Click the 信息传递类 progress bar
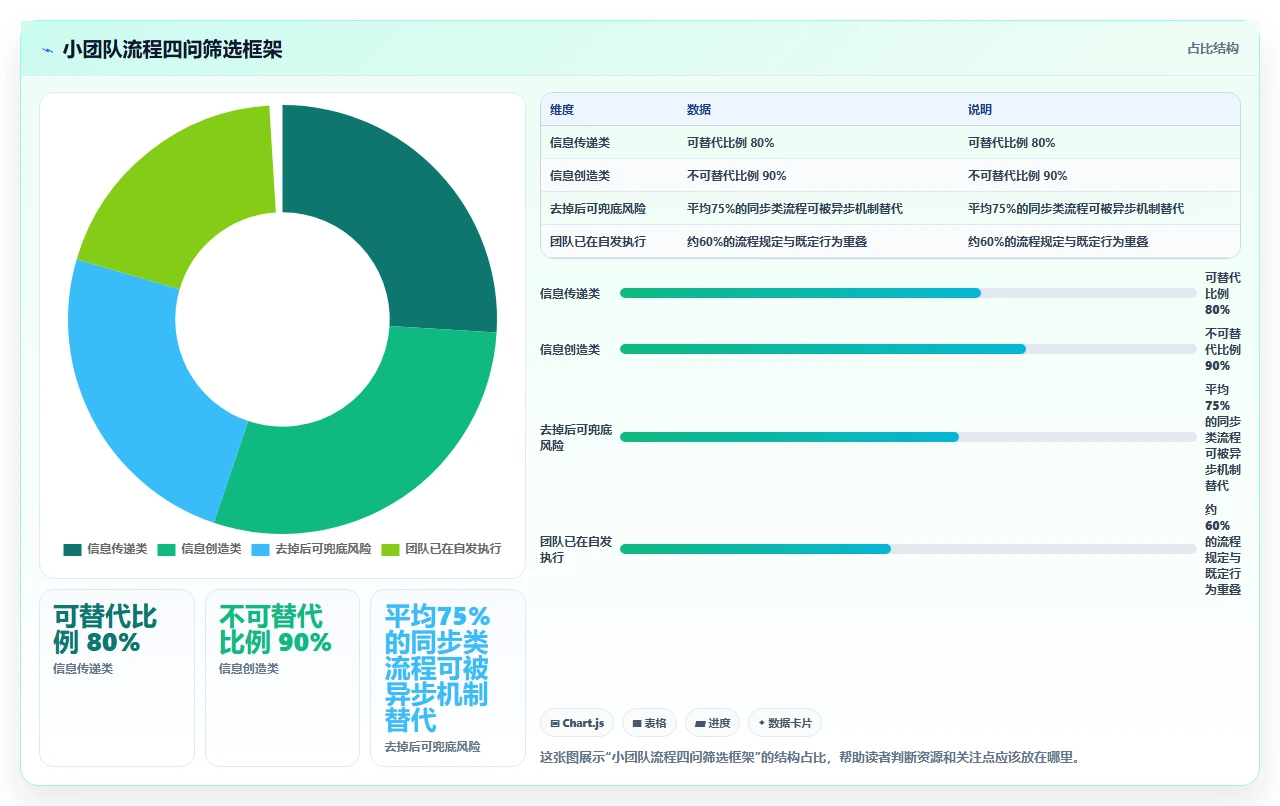 [x=908, y=293]
